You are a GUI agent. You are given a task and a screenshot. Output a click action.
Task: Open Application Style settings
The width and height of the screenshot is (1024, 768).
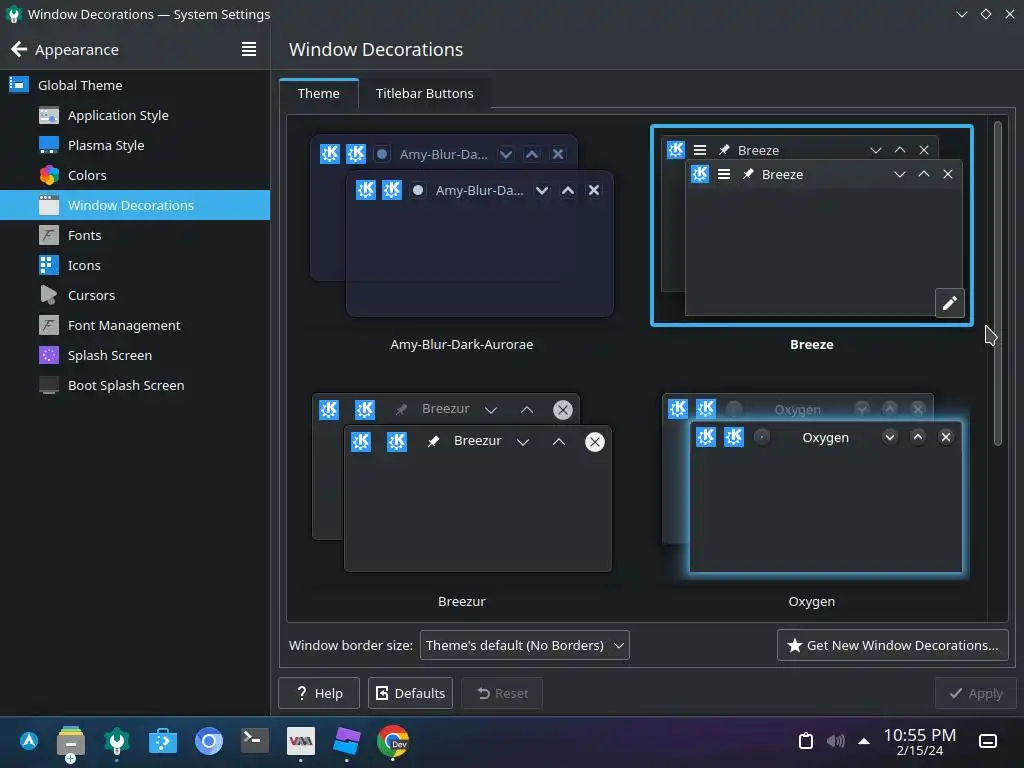coord(135,115)
